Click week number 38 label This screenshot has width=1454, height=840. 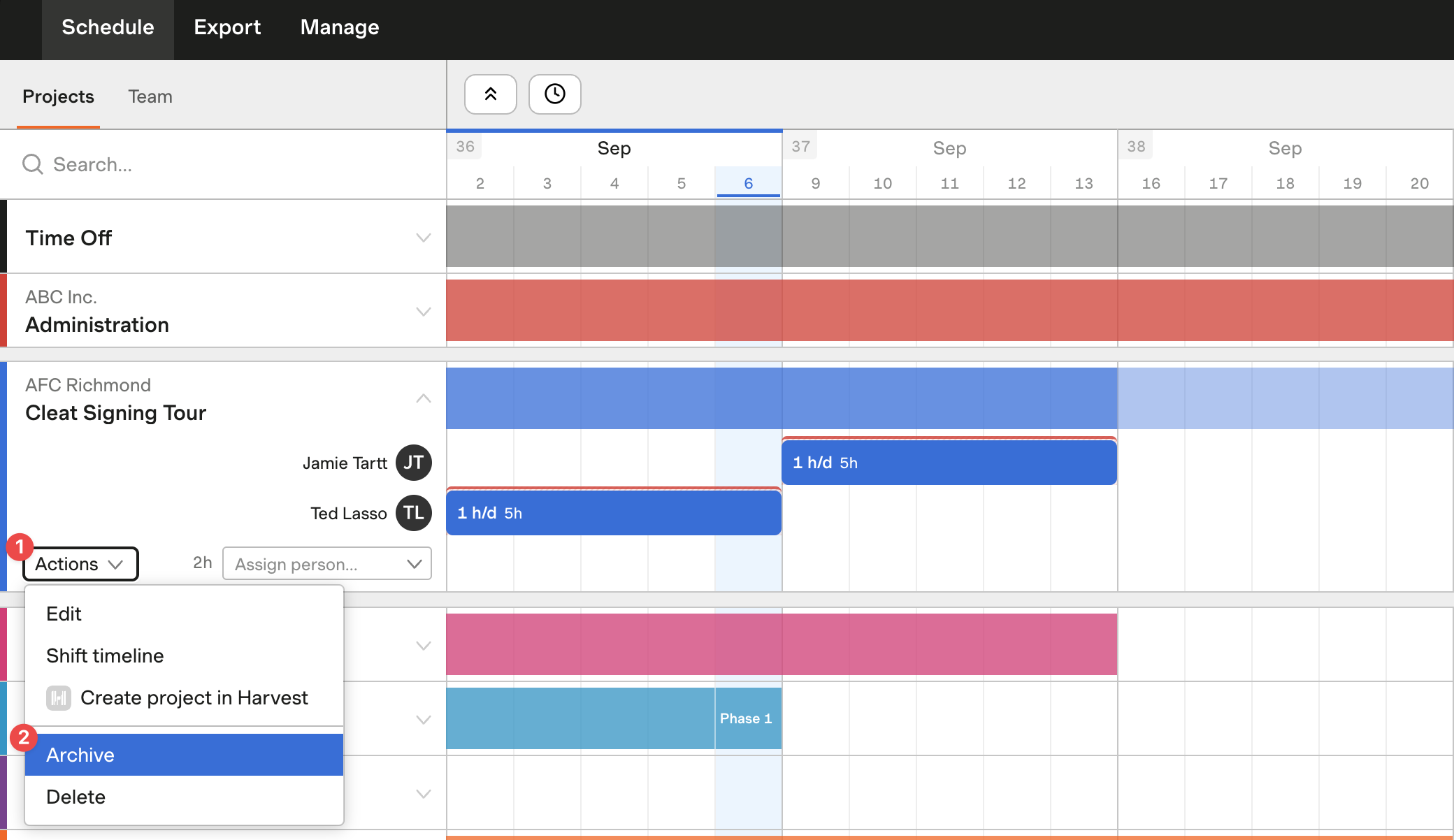pos(1136,146)
